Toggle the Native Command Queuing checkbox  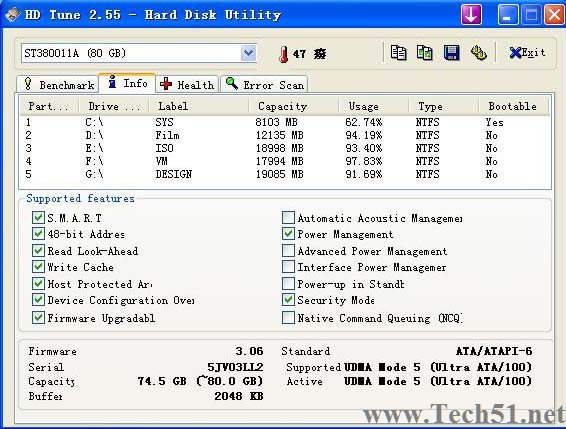click(x=288, y=318)
